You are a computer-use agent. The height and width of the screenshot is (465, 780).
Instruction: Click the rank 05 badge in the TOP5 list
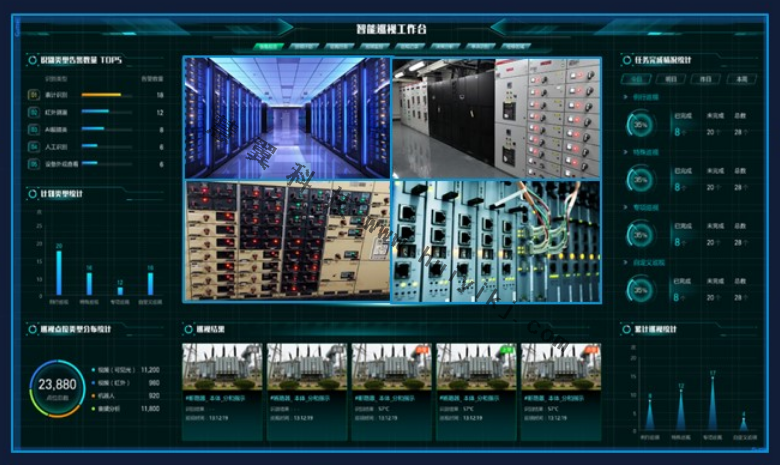33,163
